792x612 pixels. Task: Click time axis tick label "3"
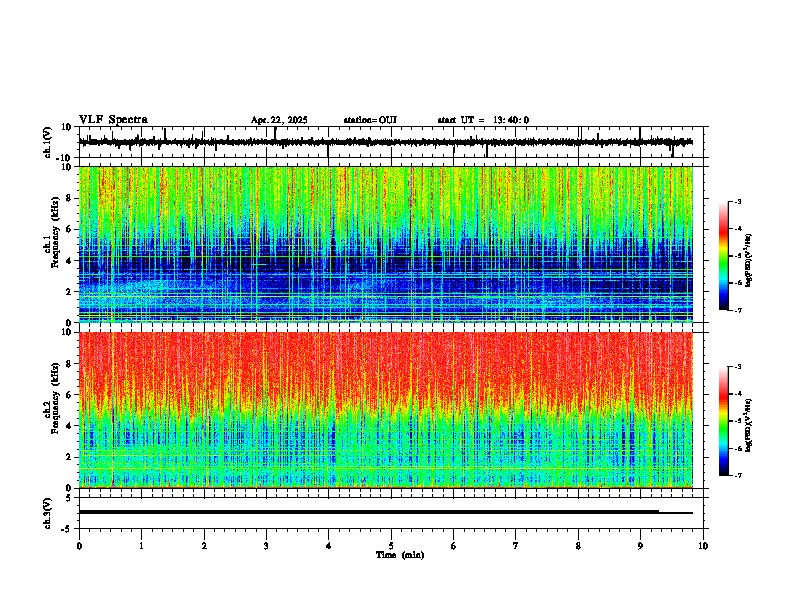[266, 546]
